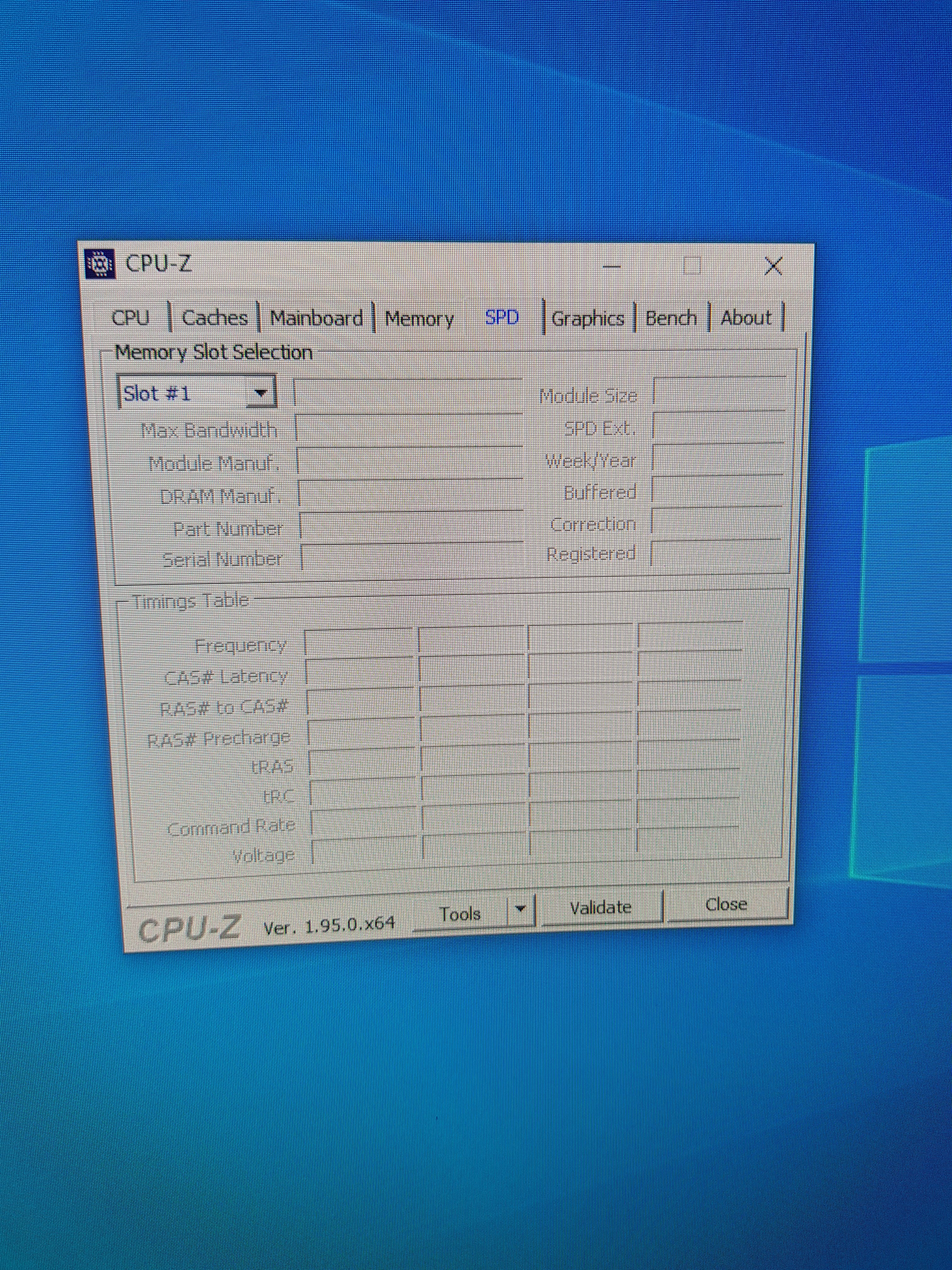Close CPU-Z using the X icon
Viewport: 952px width, 1270px height.
pyautogui.click(x=773, y=266)
